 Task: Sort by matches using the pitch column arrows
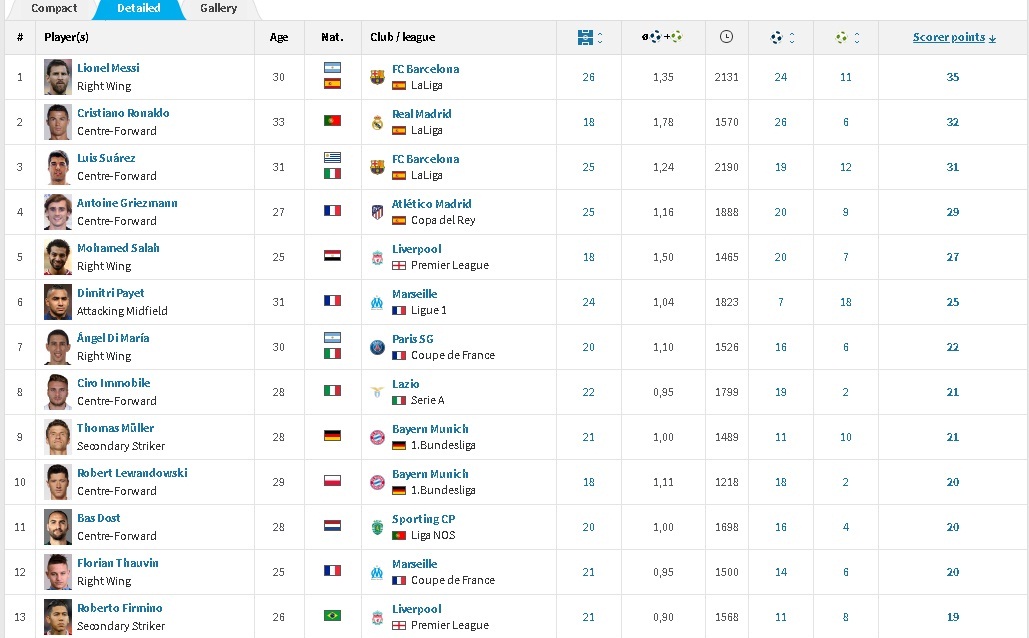(x=599, y=38)
